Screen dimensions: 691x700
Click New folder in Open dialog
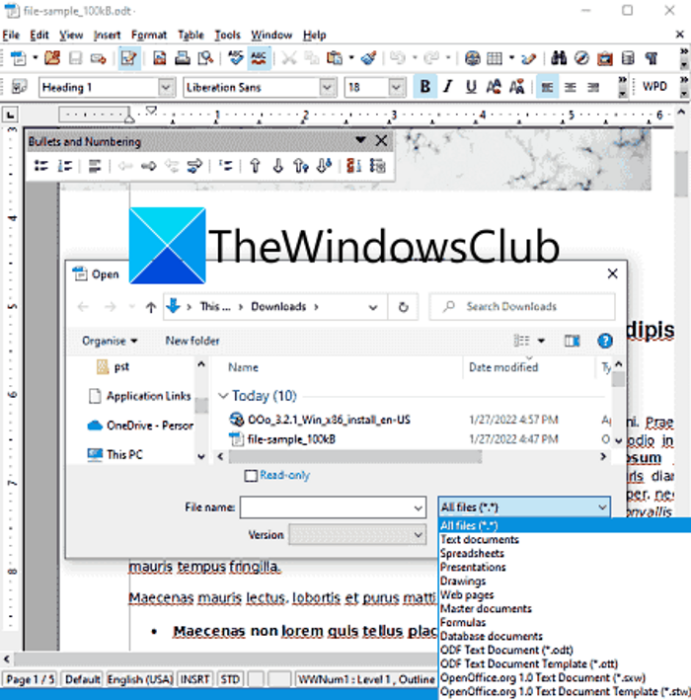click(x=192, y=341)
